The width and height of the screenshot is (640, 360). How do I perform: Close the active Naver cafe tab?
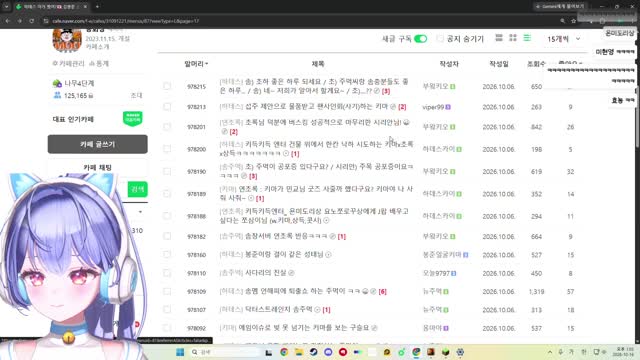coord(85,7)
